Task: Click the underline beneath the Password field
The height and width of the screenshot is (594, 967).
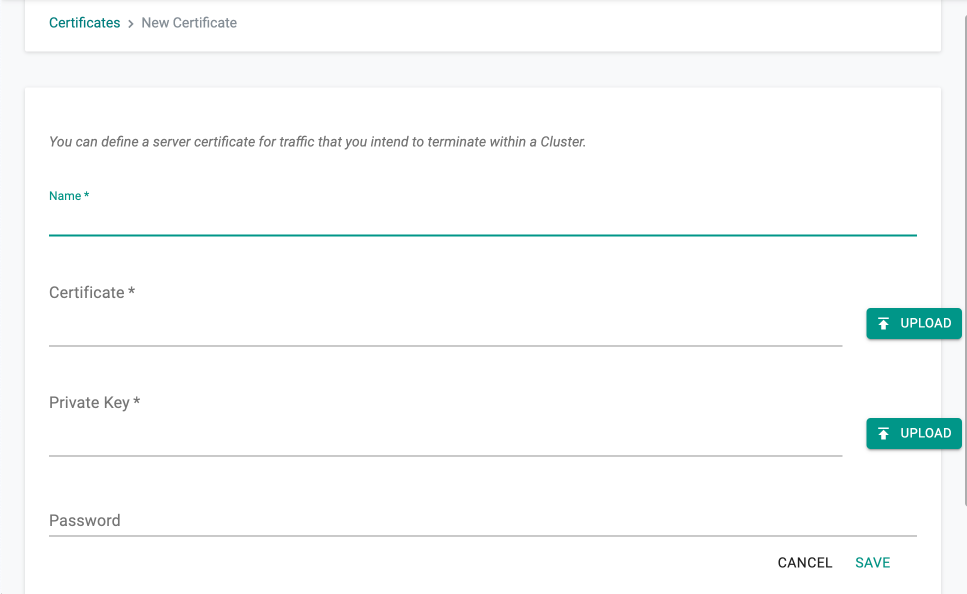Action: click(483, 536)
